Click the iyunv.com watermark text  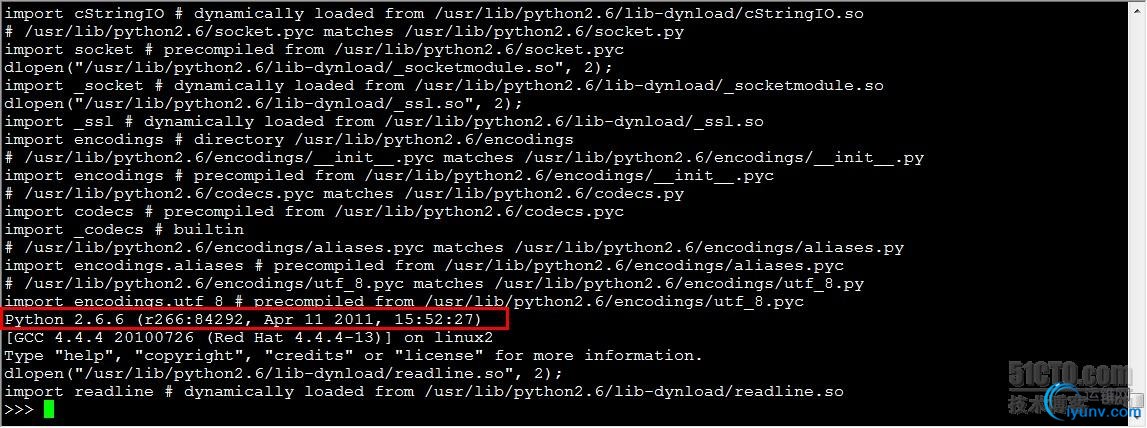(1105, 412)
